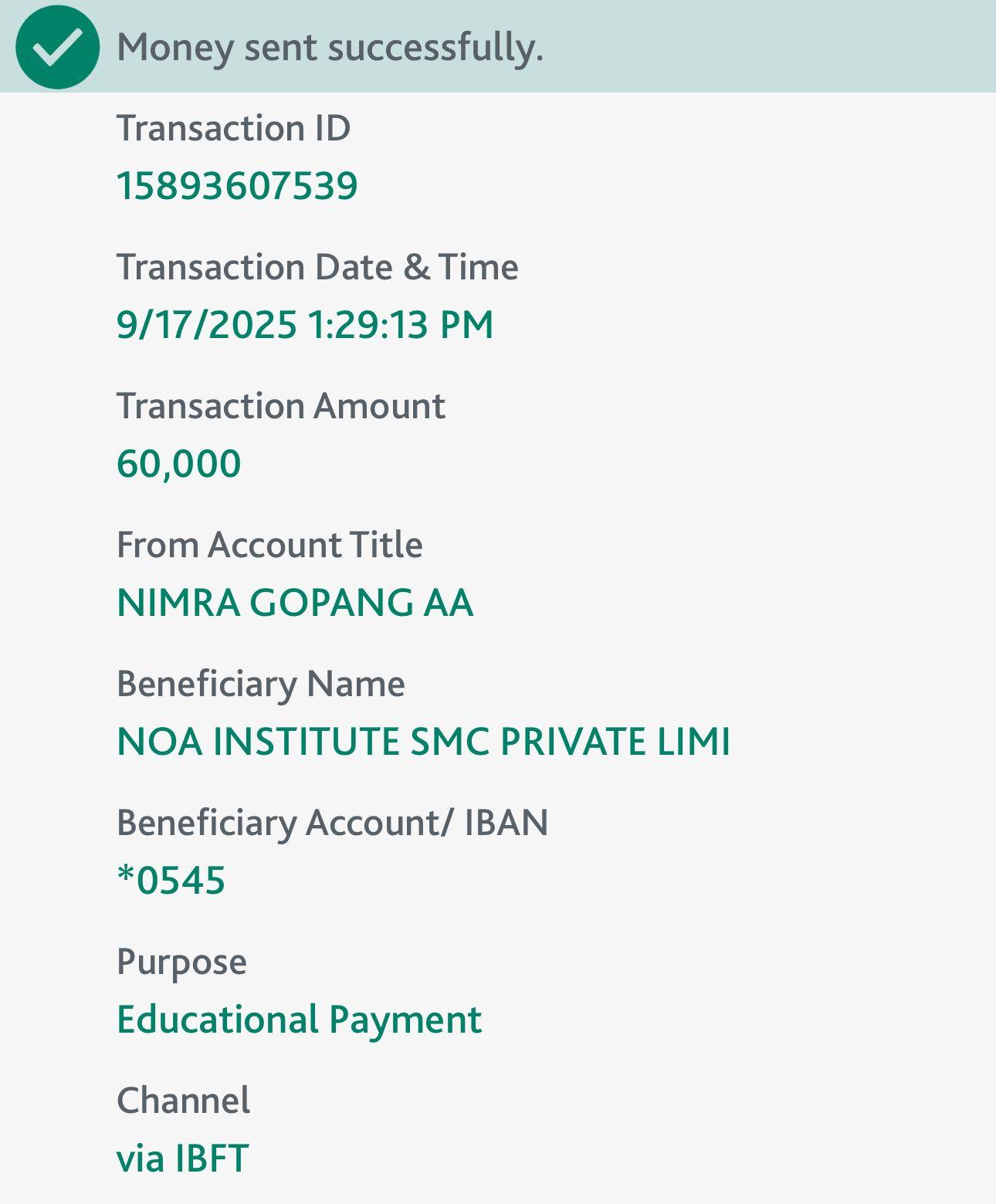Click the Transaction Amount label
This screenshot has width=996, height=1204.
(281, 406)
